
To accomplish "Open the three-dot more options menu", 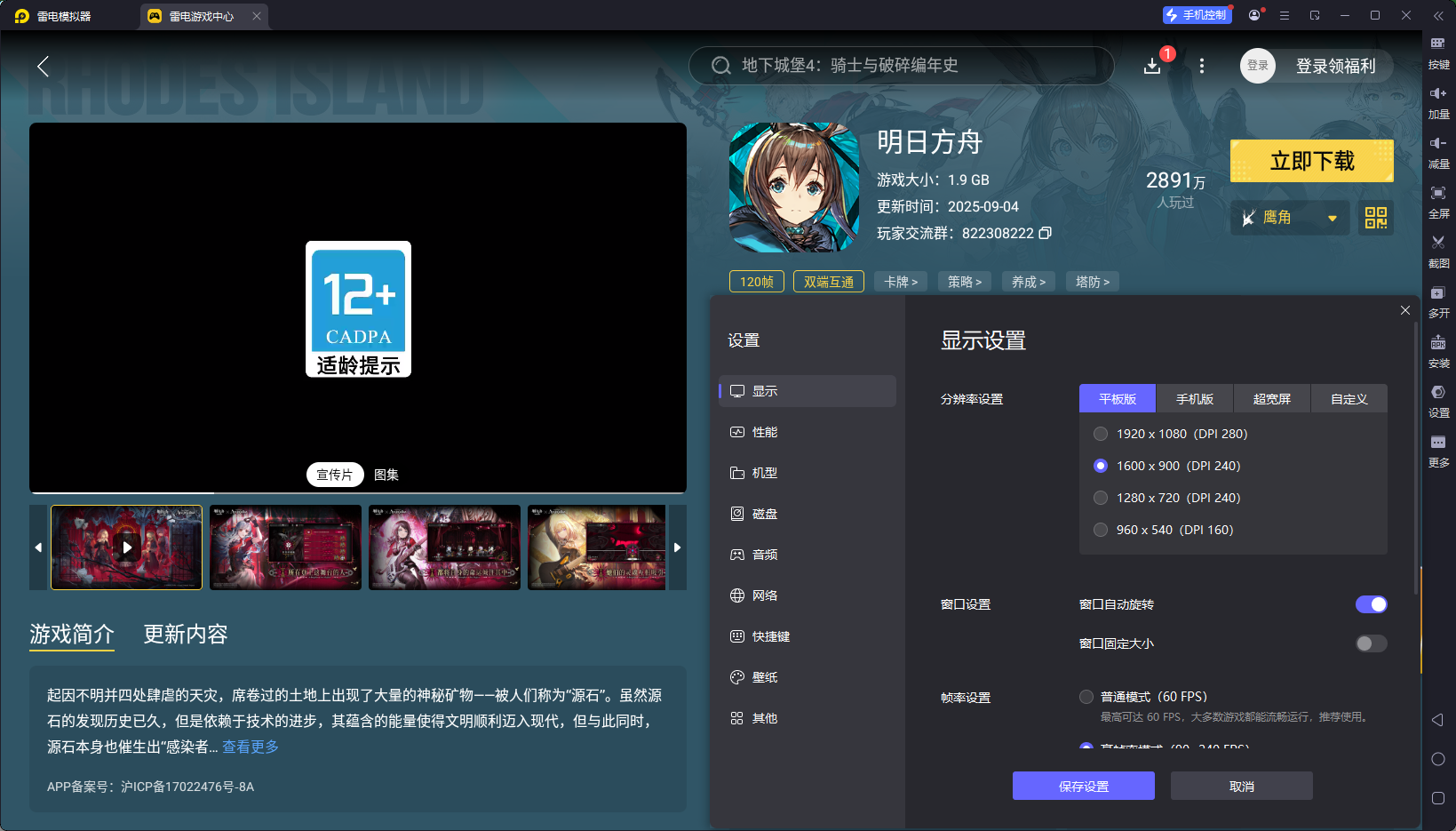I will click(x=1202, y=66).
